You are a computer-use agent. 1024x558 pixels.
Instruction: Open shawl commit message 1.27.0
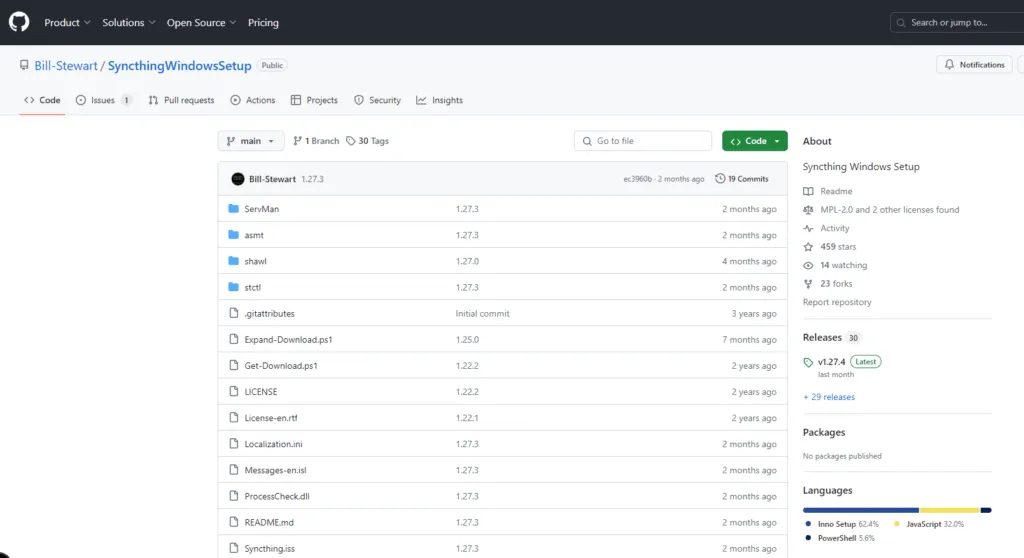click(467, 261)
